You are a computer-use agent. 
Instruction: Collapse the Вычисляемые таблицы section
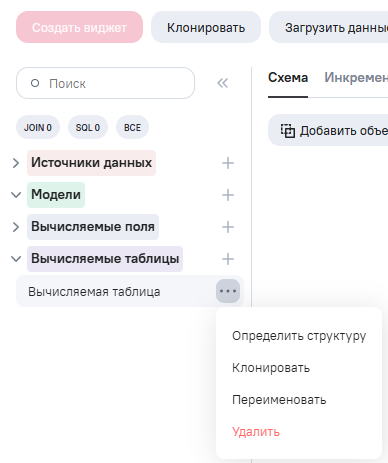click(x=16, y=259)
